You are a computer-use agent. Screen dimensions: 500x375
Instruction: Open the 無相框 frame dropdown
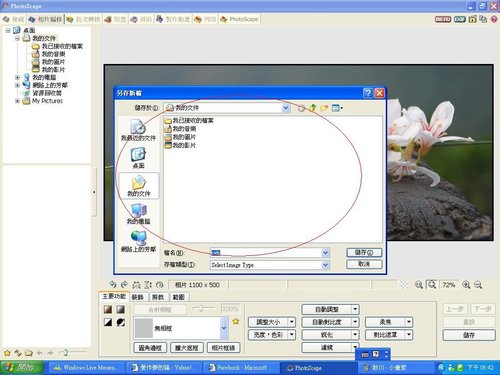coord(224,328)
